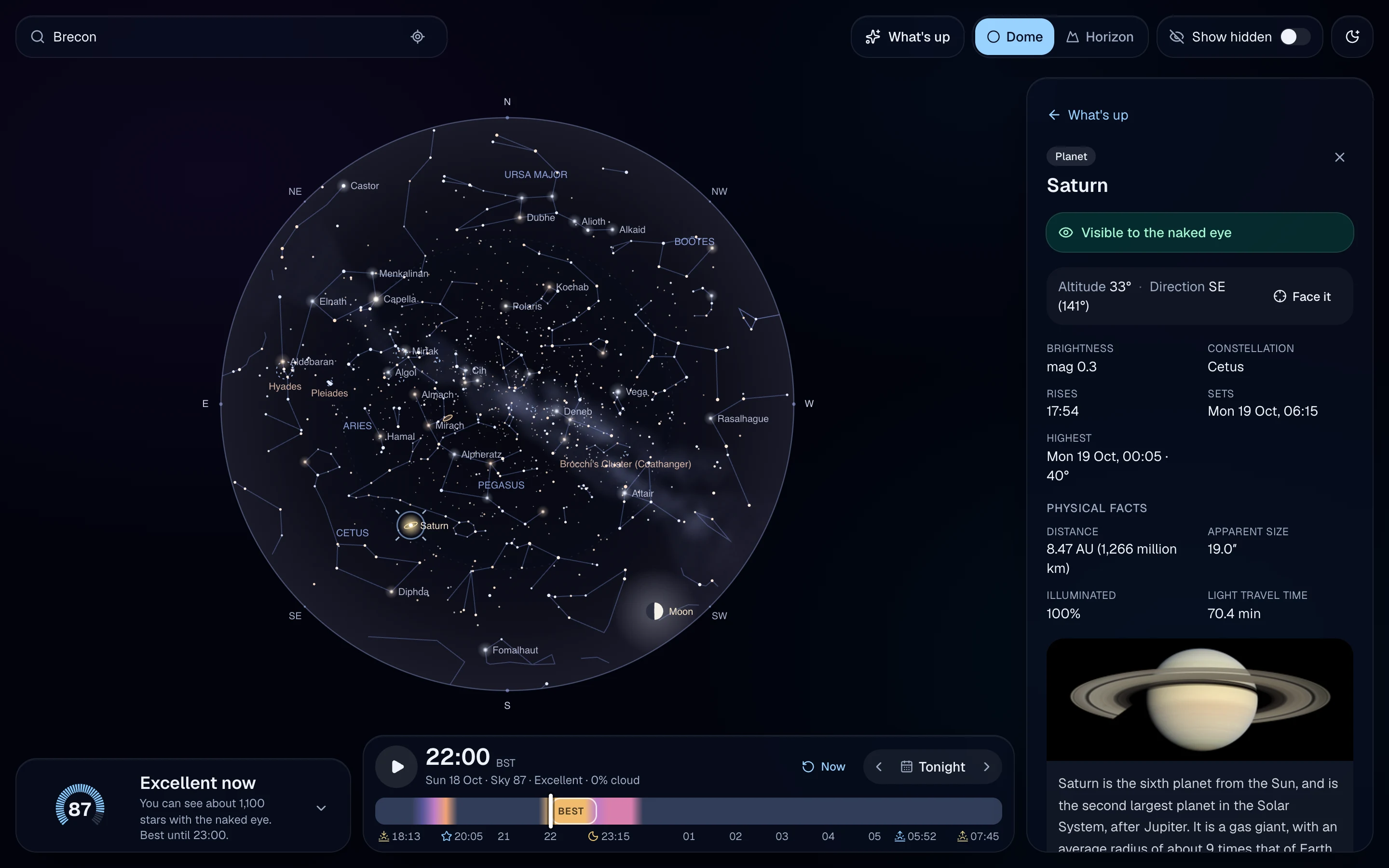Click the 05:52 dawn marker on timeline
The image size is (1389, 868).
tap(915, 837)
